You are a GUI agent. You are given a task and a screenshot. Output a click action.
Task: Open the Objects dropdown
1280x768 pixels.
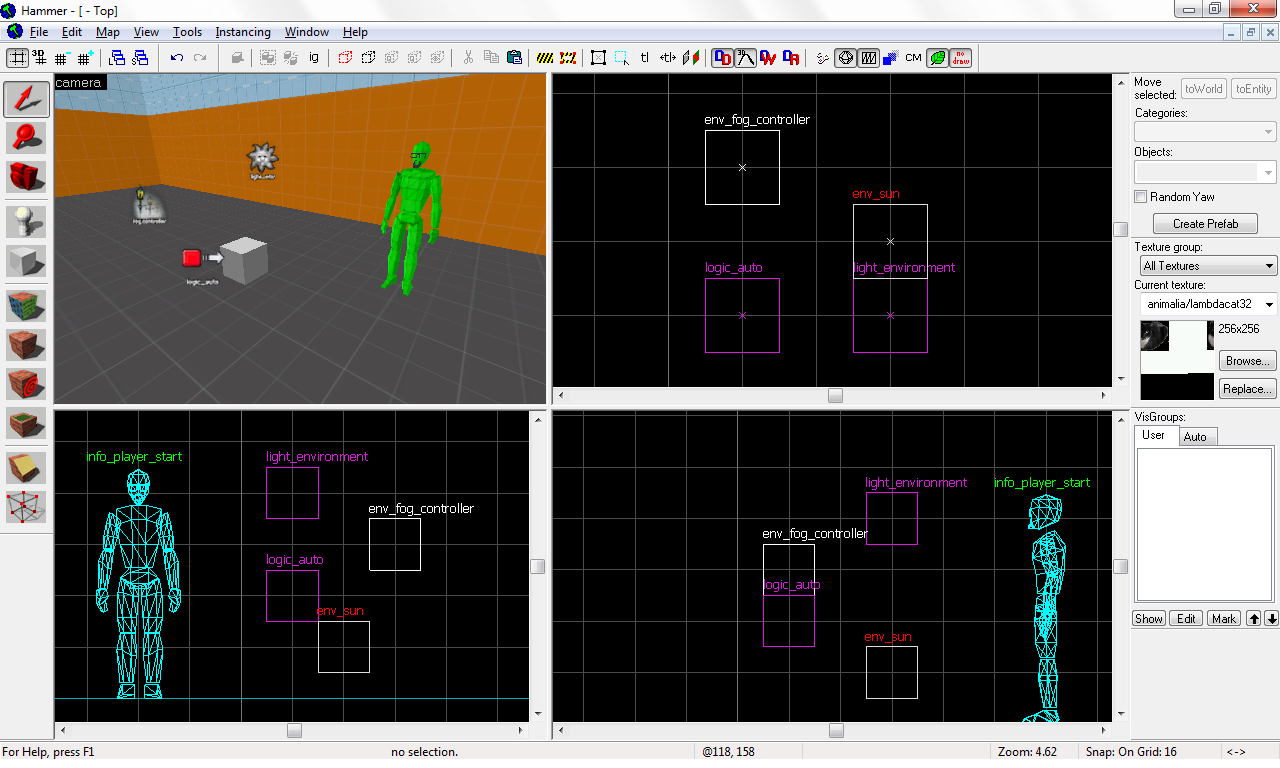tap(1205, 171)
